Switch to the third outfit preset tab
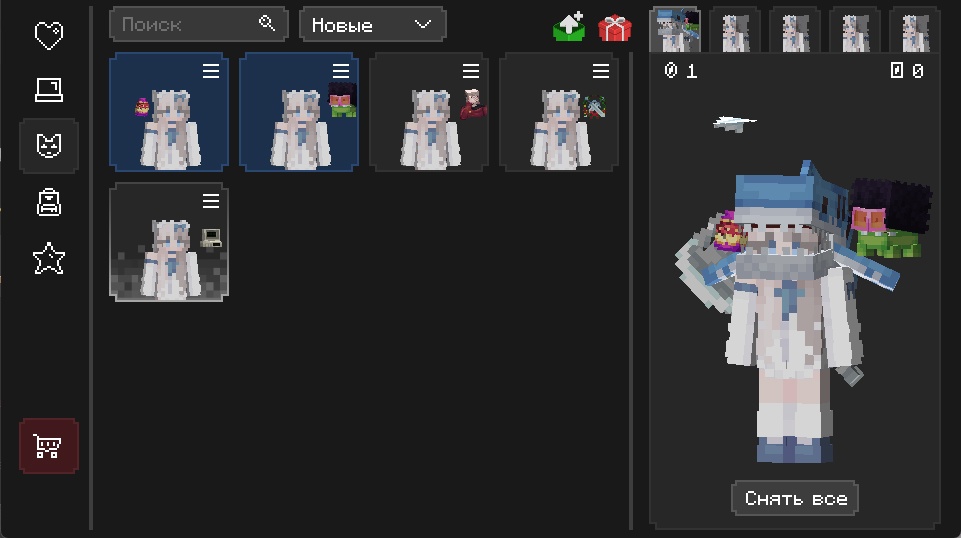961x538 pixels. coord(795,29)
